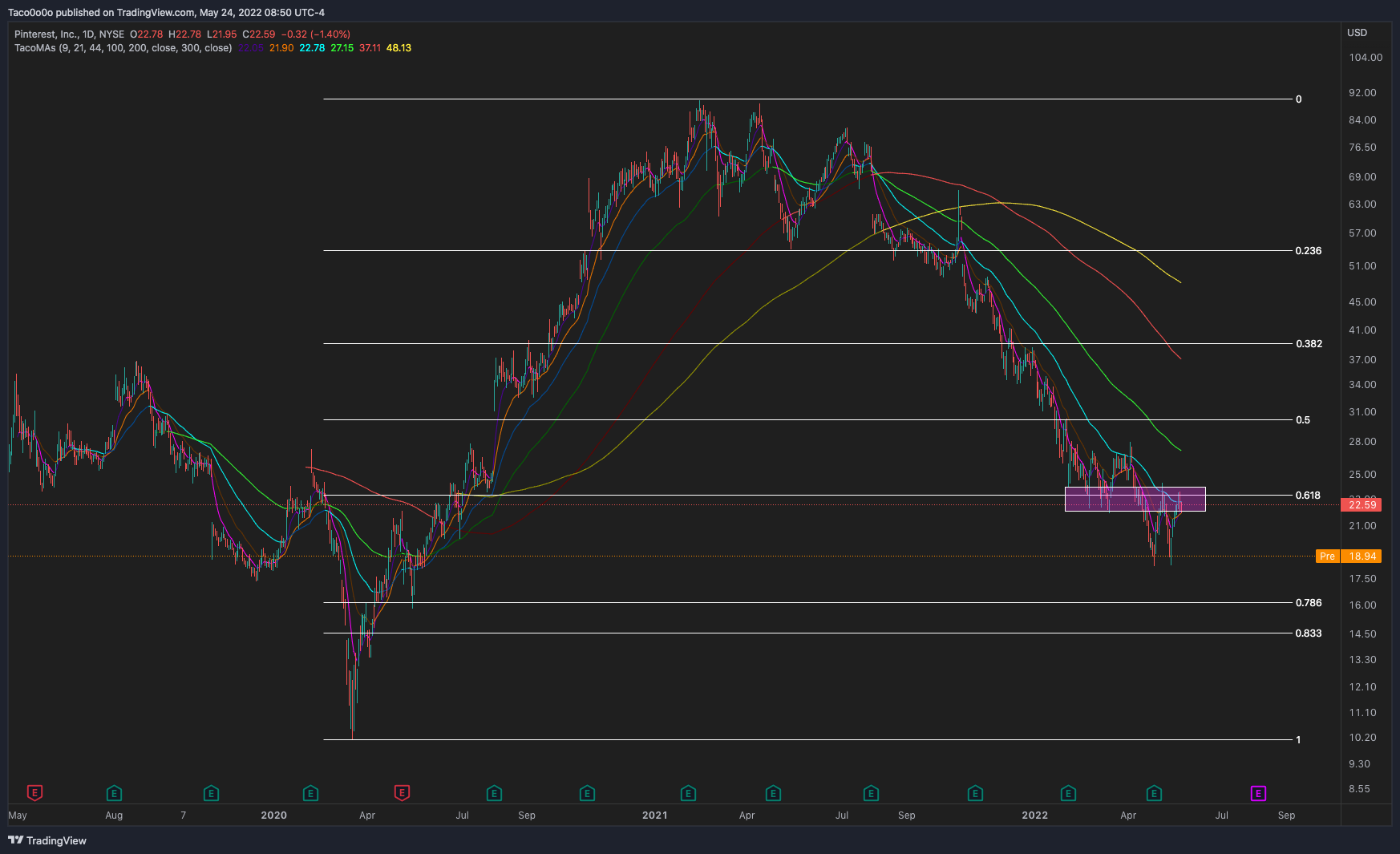The width and height of the screenshot is (1400, 854).
Task: Click the earnings marker between Jul and Sep 2020
Action: coord(494,793)
